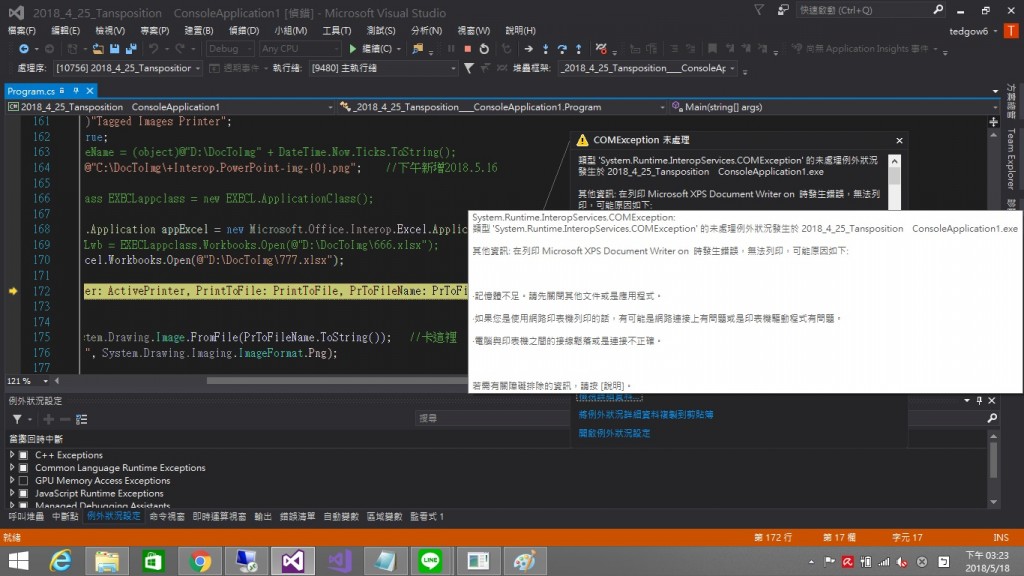This screenshot has width=1024, height=576.
Task: Click the Step Over icon
Action: pyautogui.click(x=562, y=49)
